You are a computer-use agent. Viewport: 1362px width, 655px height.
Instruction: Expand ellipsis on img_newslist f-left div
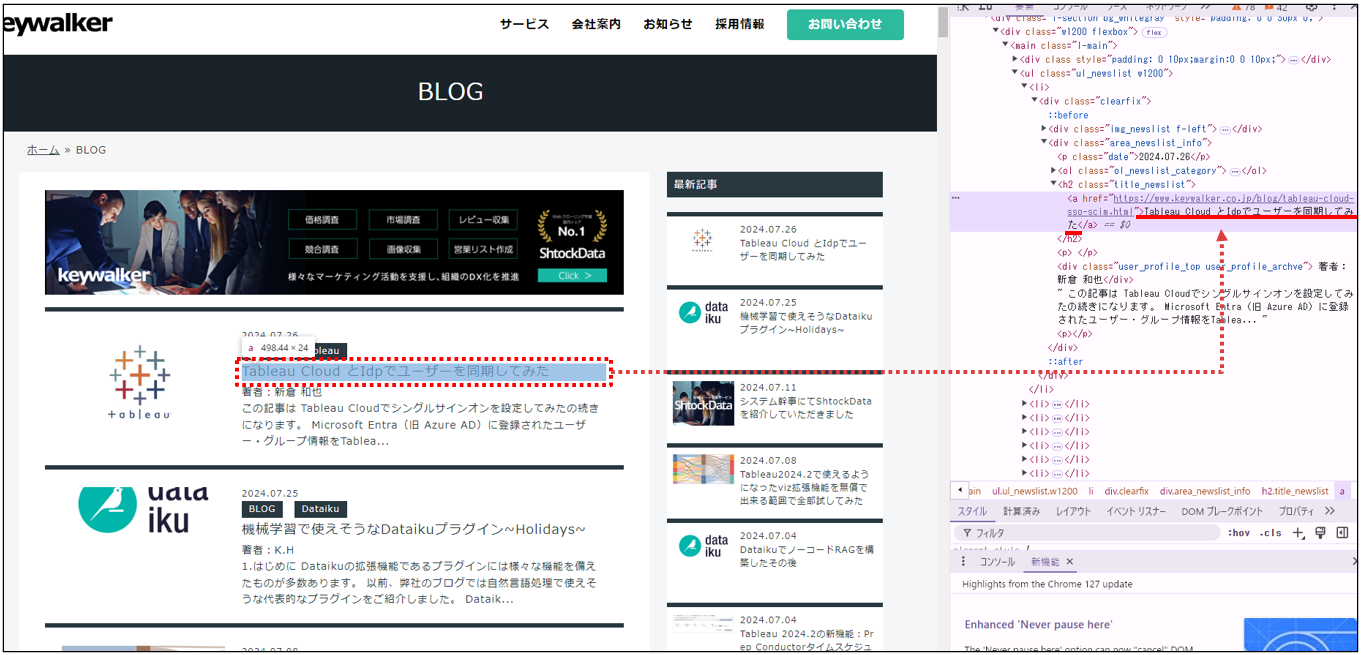pos(1224,129)
